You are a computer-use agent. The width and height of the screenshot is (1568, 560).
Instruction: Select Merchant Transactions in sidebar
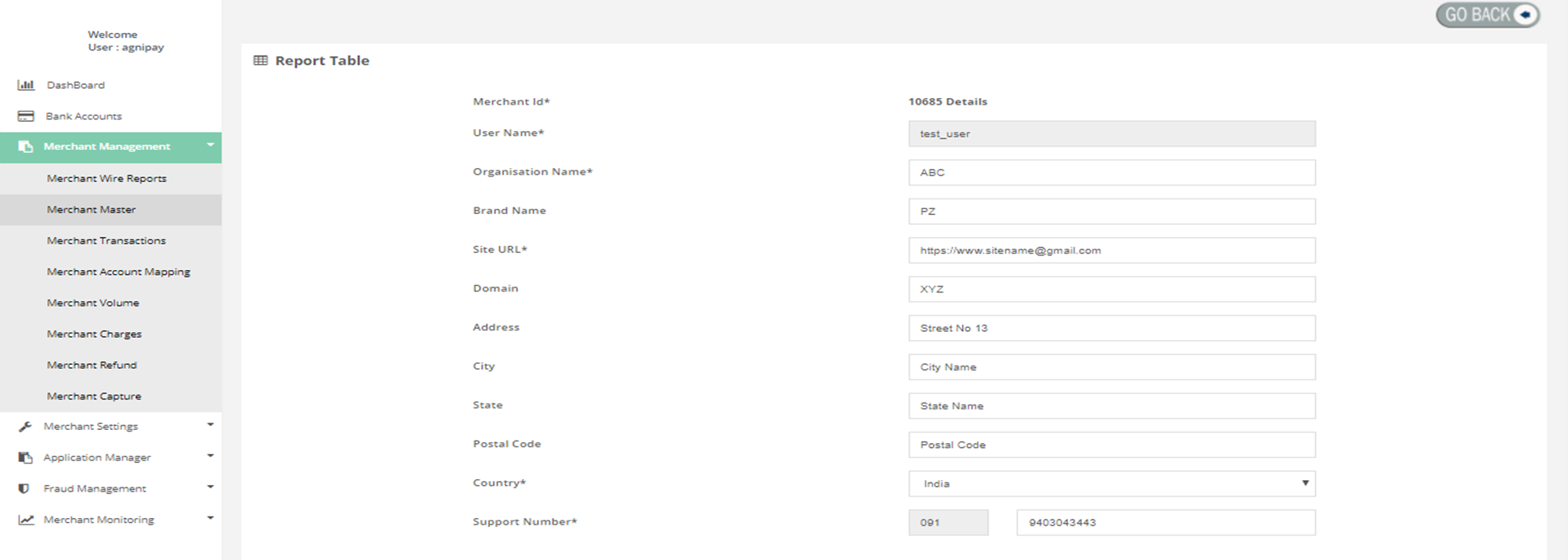[x=106, y=240]
